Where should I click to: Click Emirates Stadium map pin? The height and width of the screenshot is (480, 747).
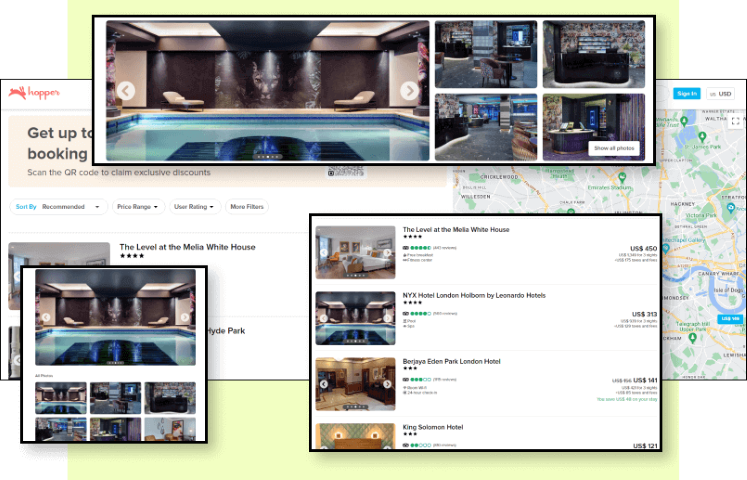pos(622,178)
